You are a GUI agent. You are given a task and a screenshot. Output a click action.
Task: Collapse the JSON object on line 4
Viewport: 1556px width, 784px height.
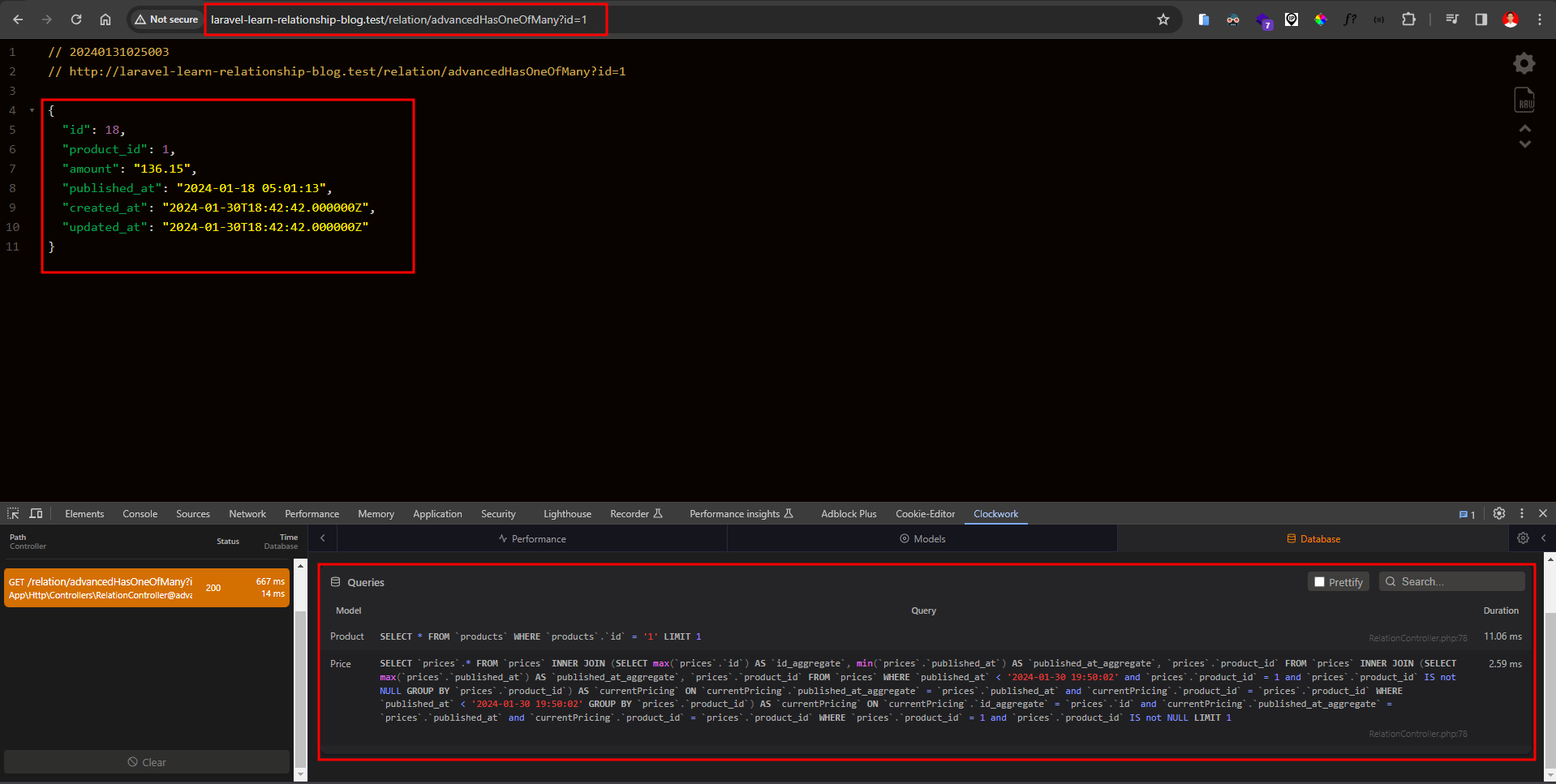(30, 110)
